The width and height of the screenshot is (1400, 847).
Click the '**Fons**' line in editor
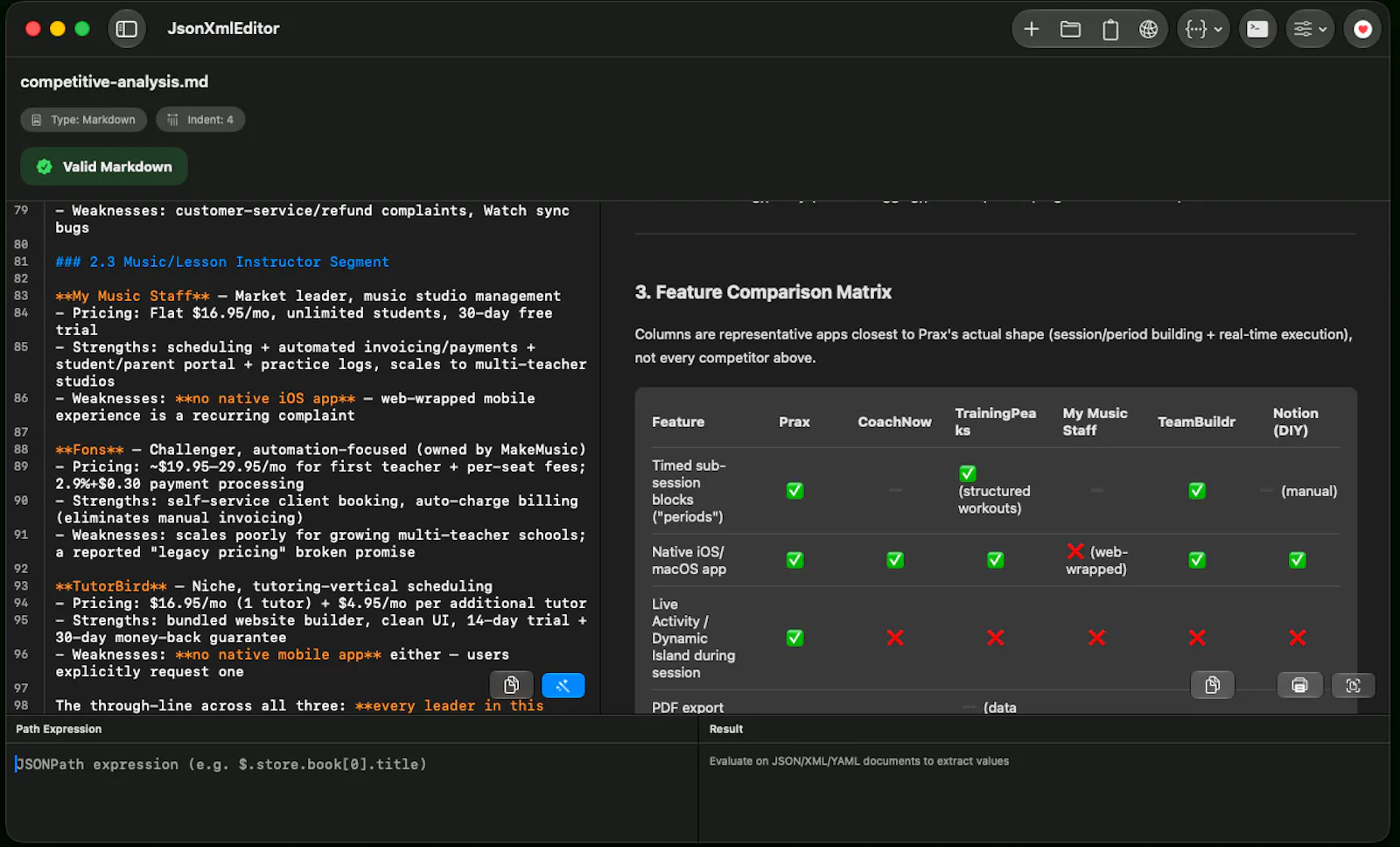click(x=321, y=450)
